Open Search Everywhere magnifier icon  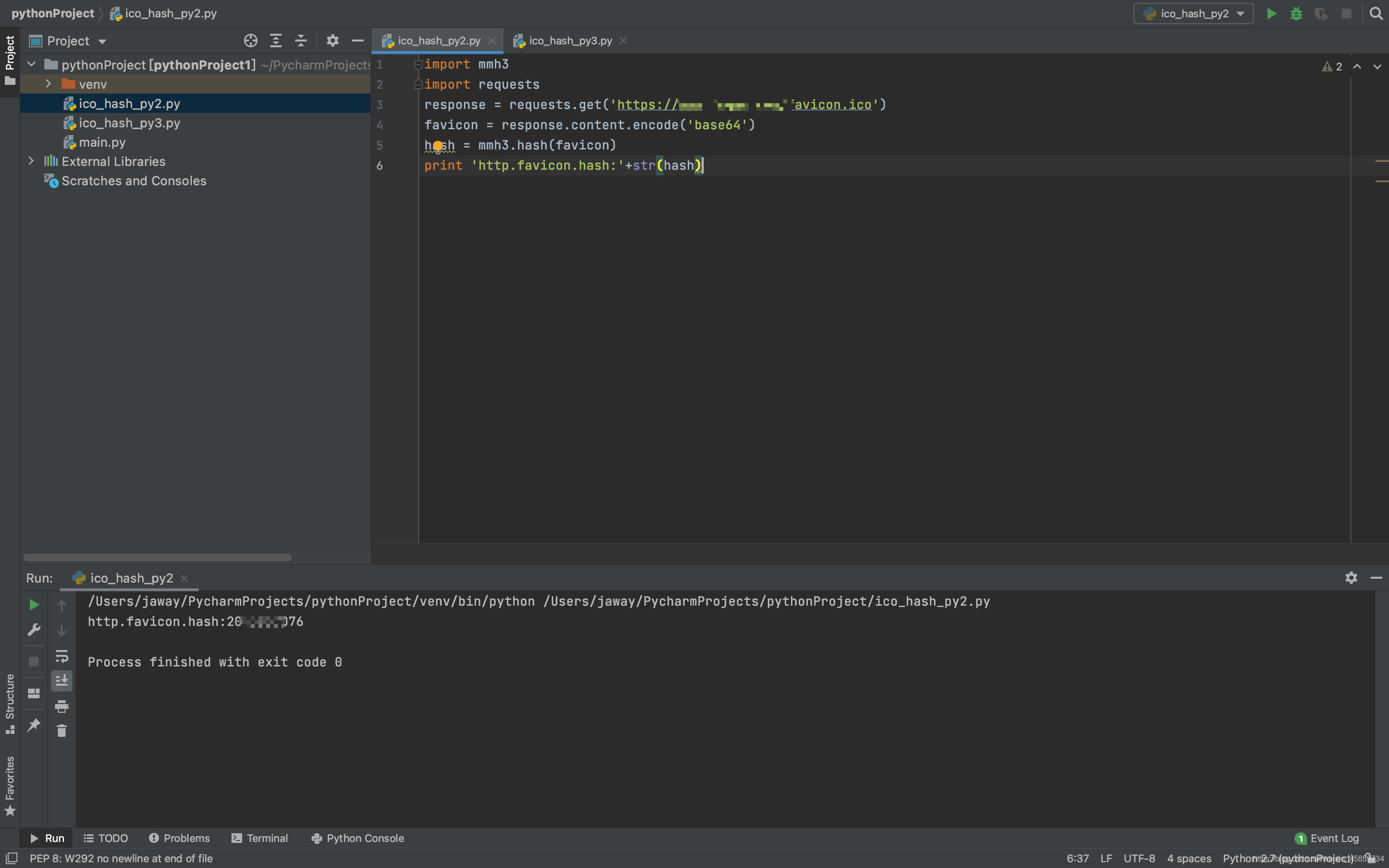click(x=1376, y=14)
